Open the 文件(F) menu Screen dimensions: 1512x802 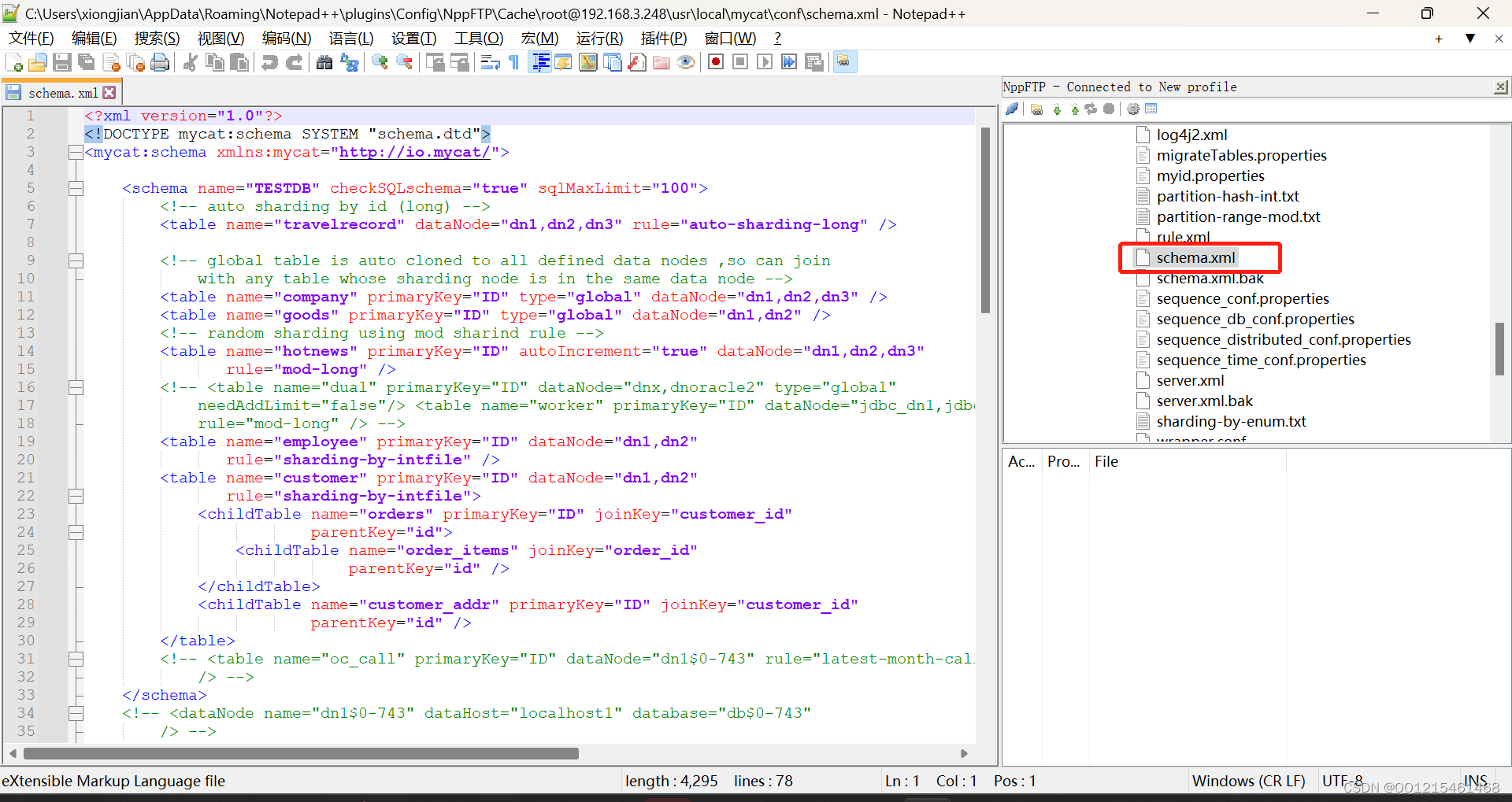click(31, 39)
